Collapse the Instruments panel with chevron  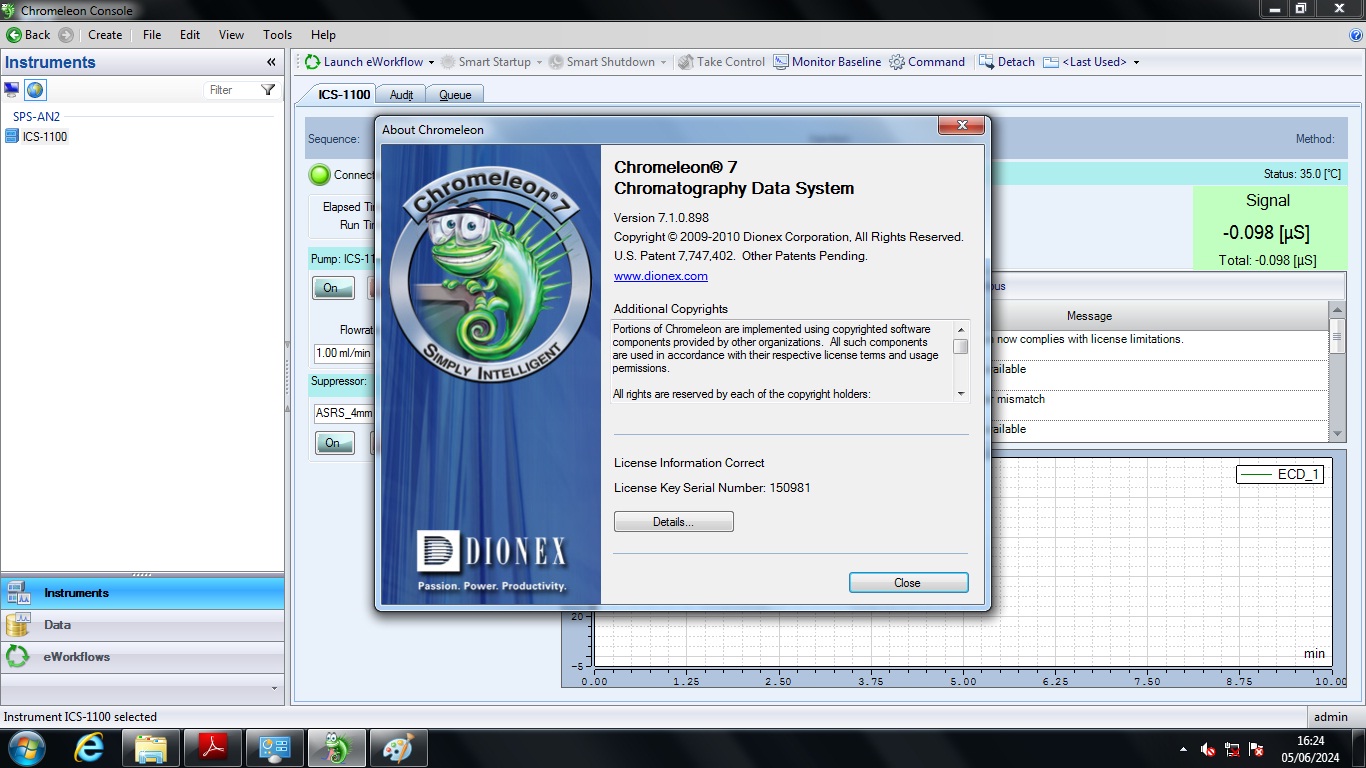271,62
